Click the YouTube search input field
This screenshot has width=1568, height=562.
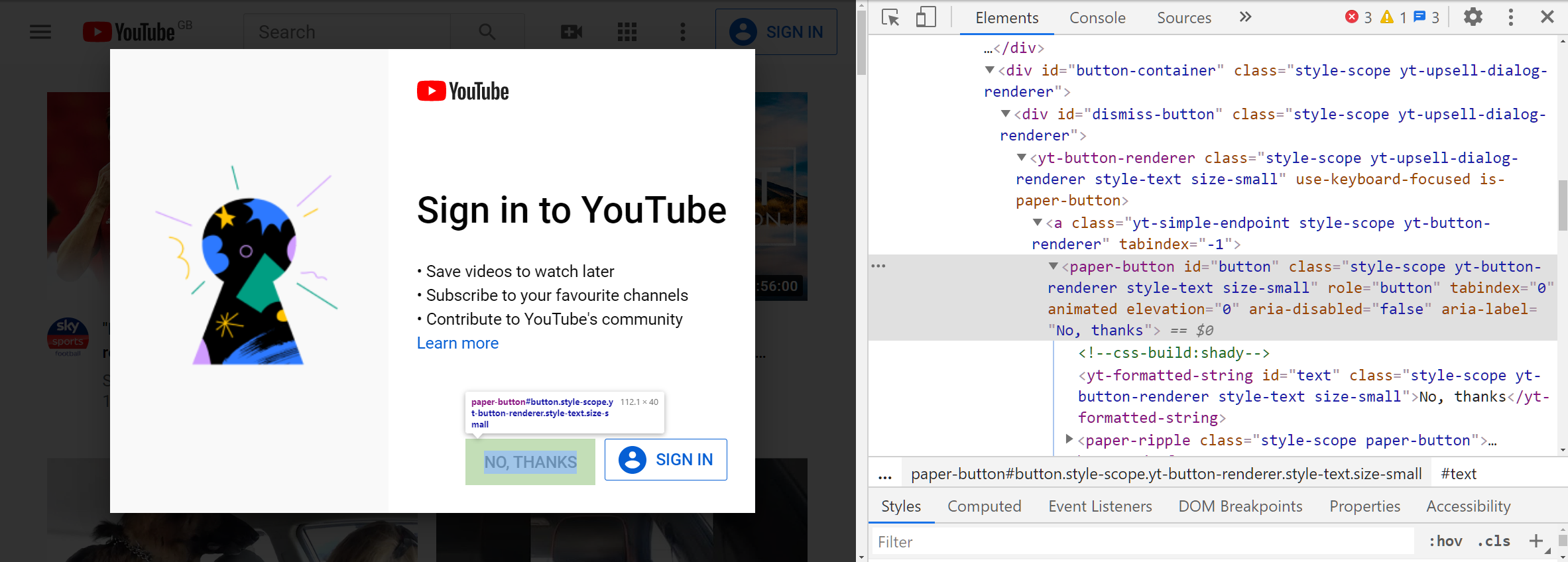(x=347, y=32)
